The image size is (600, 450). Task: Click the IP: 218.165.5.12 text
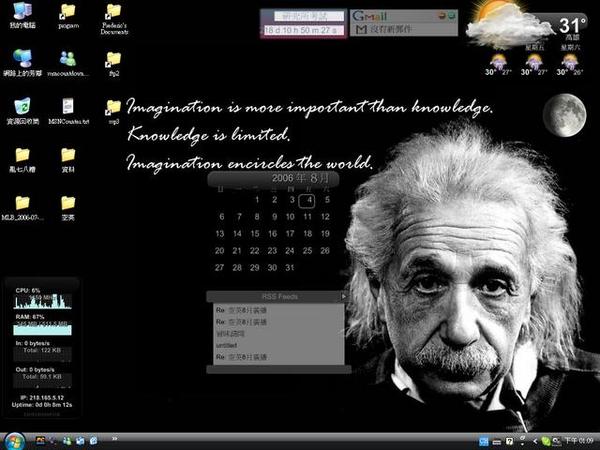pos(42,398)
